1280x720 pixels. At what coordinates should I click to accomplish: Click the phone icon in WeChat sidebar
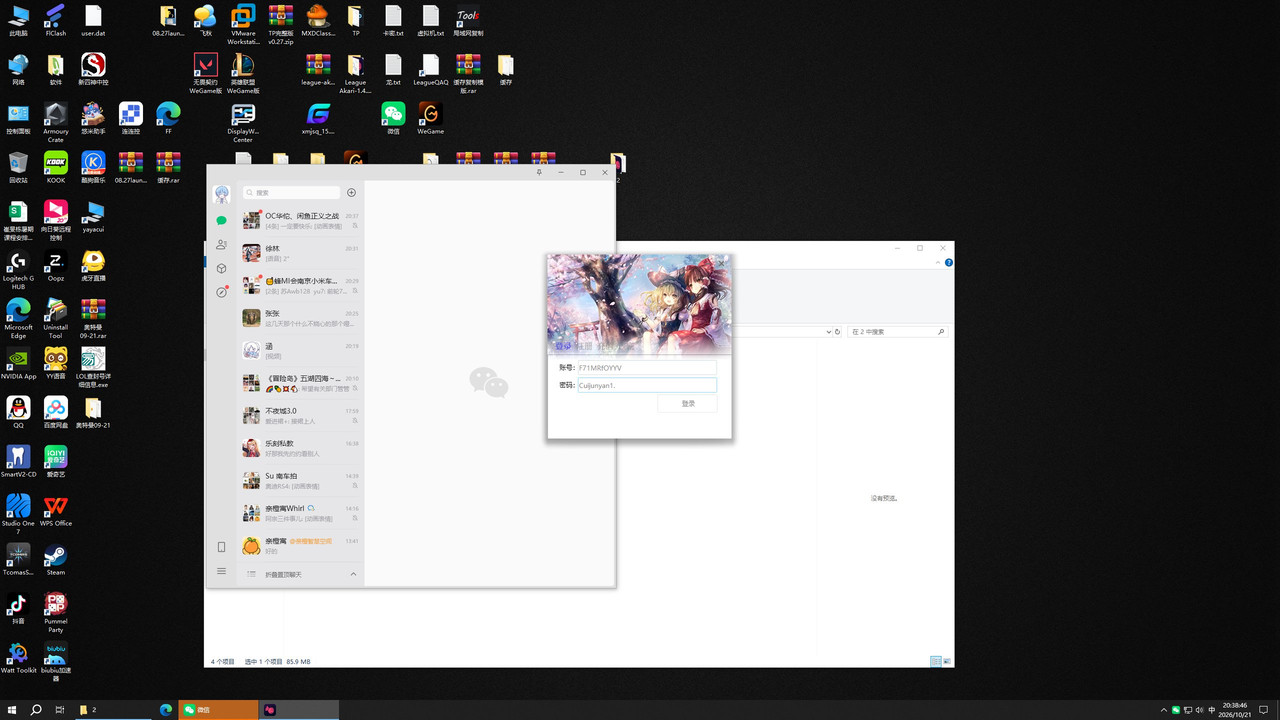point(221,547)
